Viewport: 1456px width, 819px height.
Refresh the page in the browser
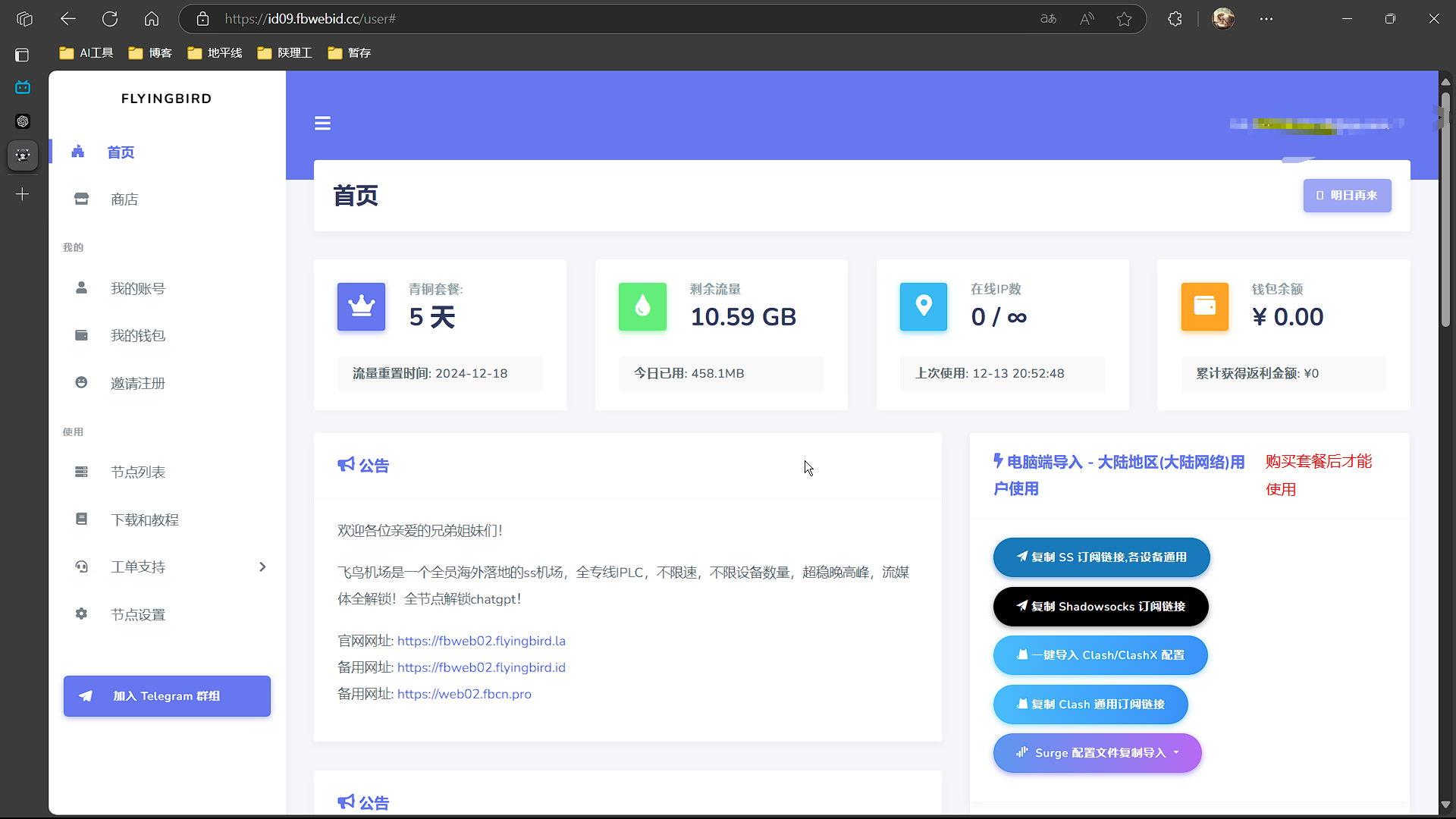coord(110,19)
